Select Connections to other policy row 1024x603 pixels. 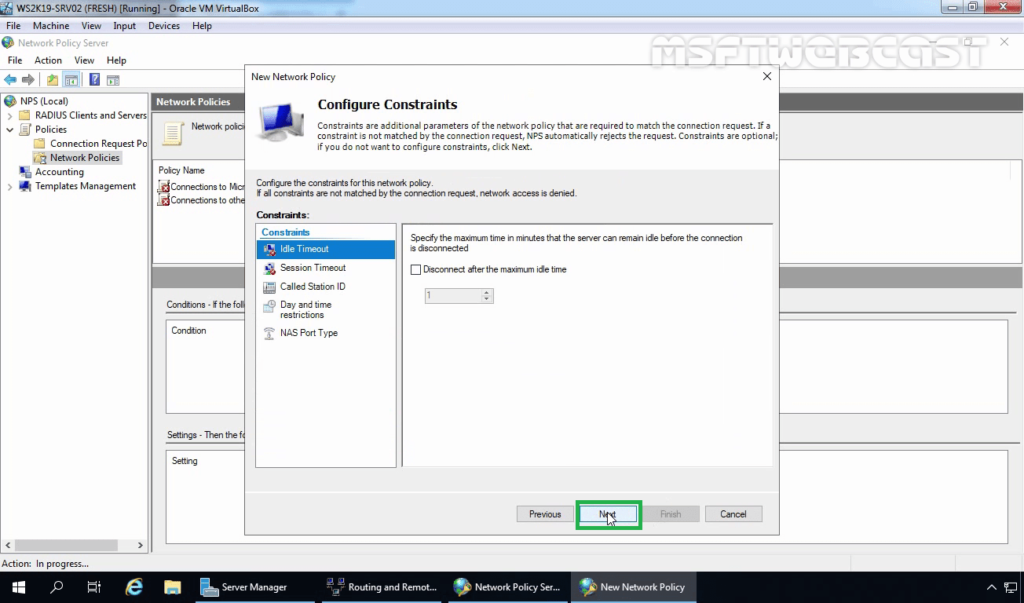pos(201,201)
